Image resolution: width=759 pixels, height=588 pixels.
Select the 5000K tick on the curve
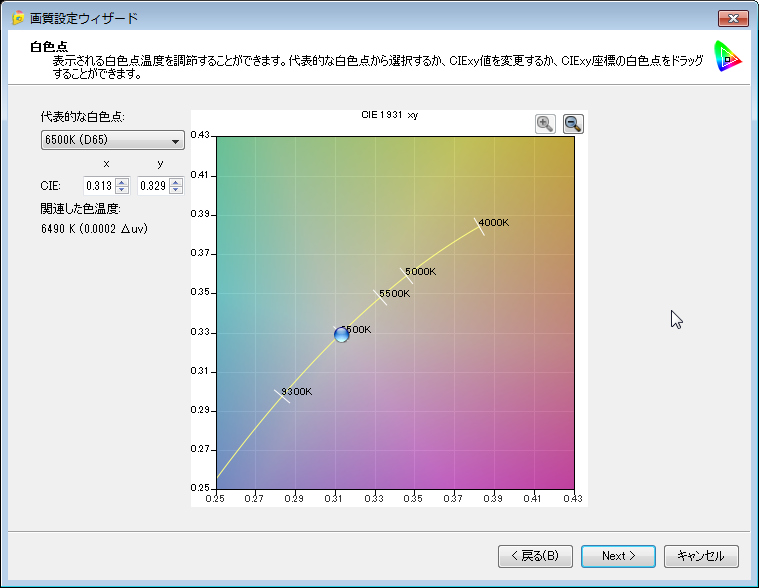click(x=405, y=274)
